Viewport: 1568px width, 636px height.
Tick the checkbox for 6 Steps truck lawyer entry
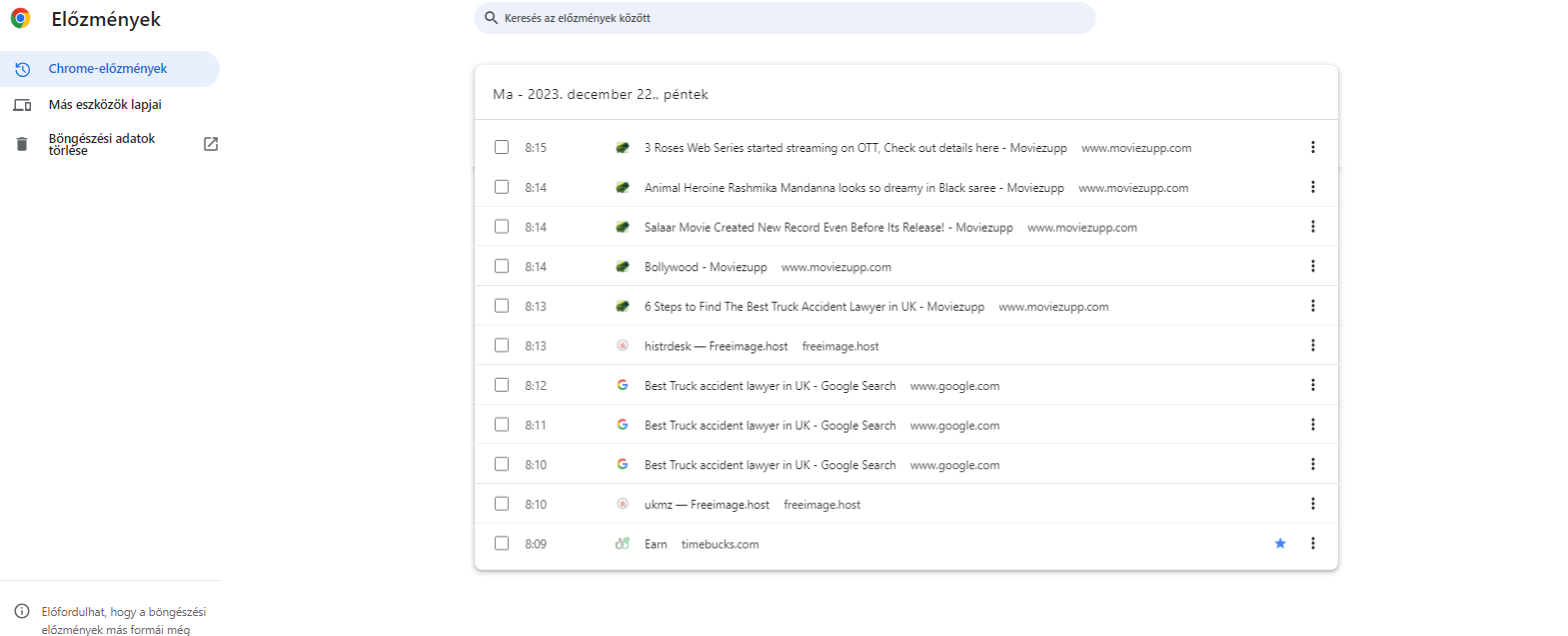502,306
